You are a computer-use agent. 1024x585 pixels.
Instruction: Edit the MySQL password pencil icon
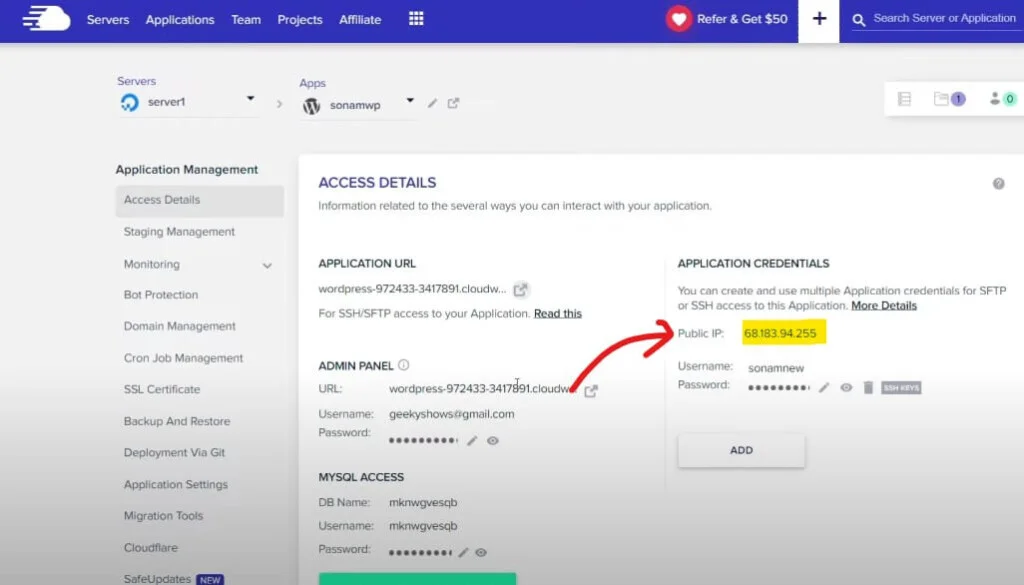tap(463, 552)
